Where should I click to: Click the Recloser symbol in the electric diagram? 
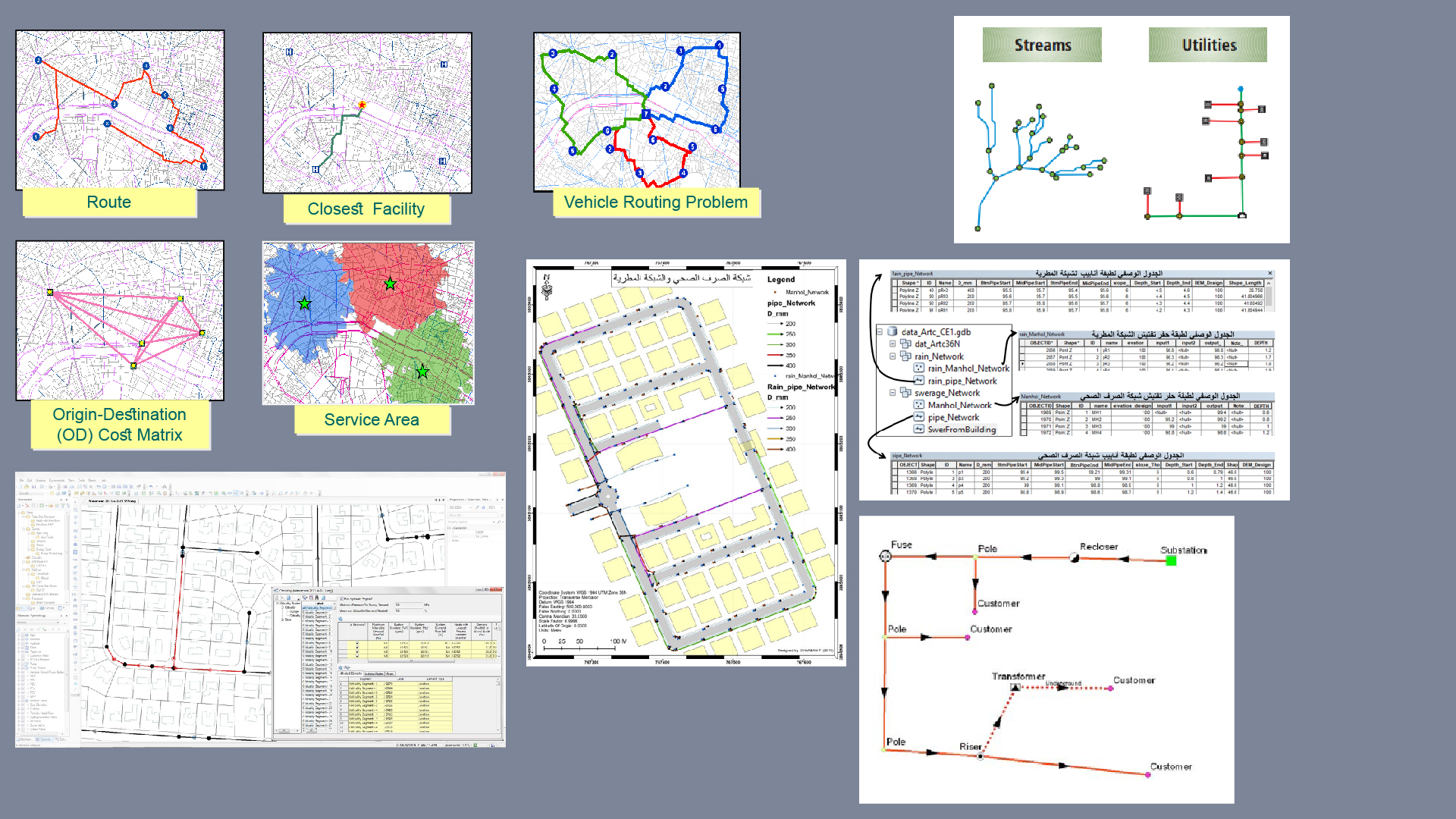[1075, 558]
